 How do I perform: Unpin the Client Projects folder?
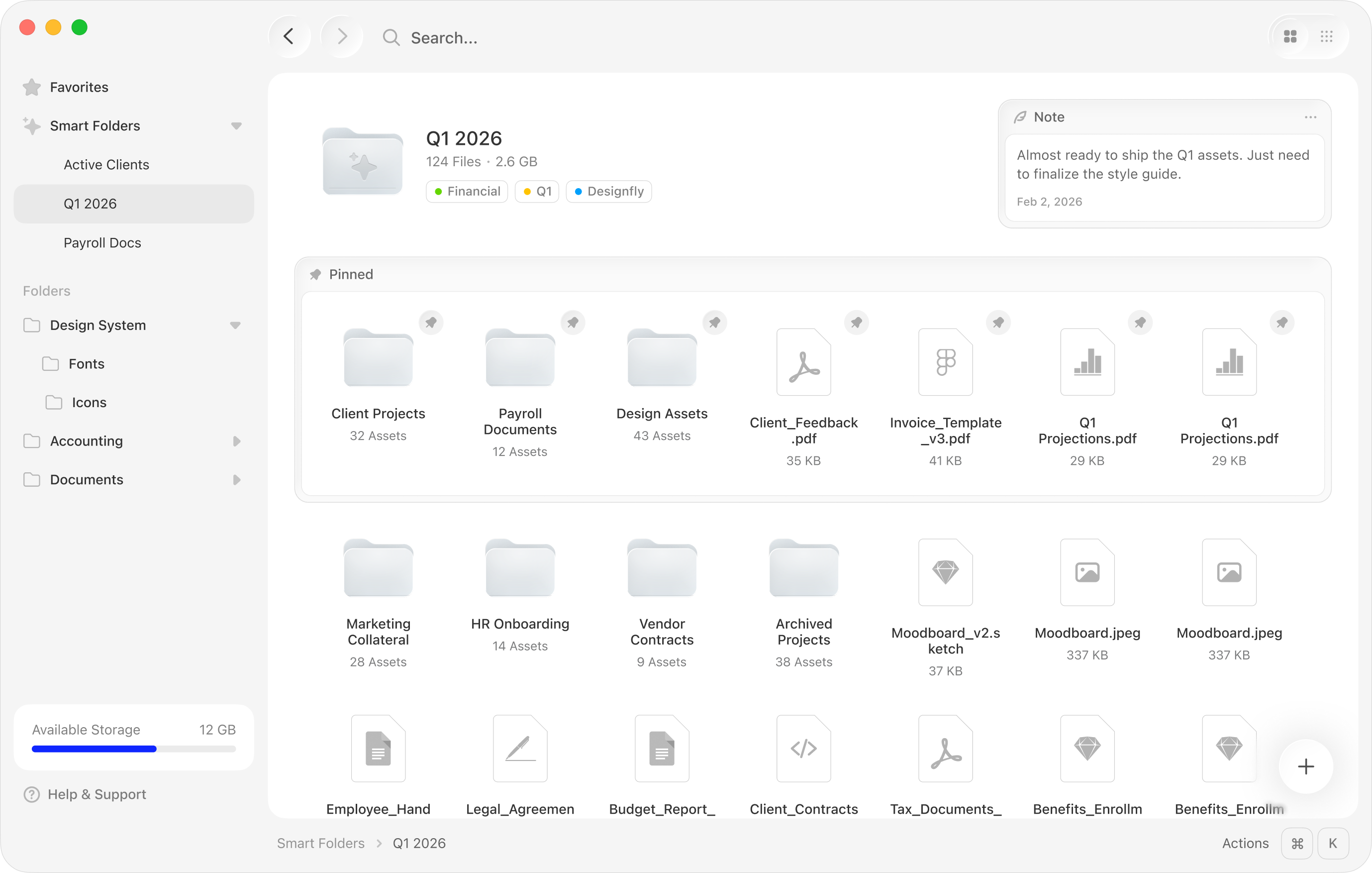tap(431, 323)
